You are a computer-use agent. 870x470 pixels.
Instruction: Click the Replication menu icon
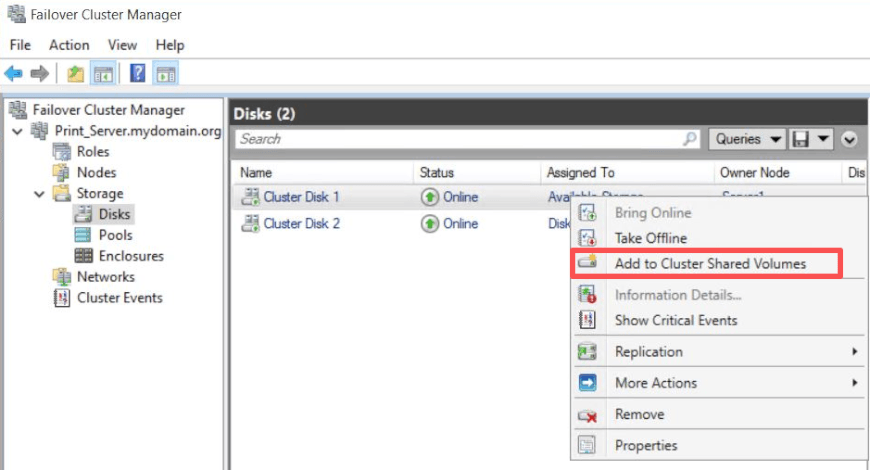click(x=587, y=352)
